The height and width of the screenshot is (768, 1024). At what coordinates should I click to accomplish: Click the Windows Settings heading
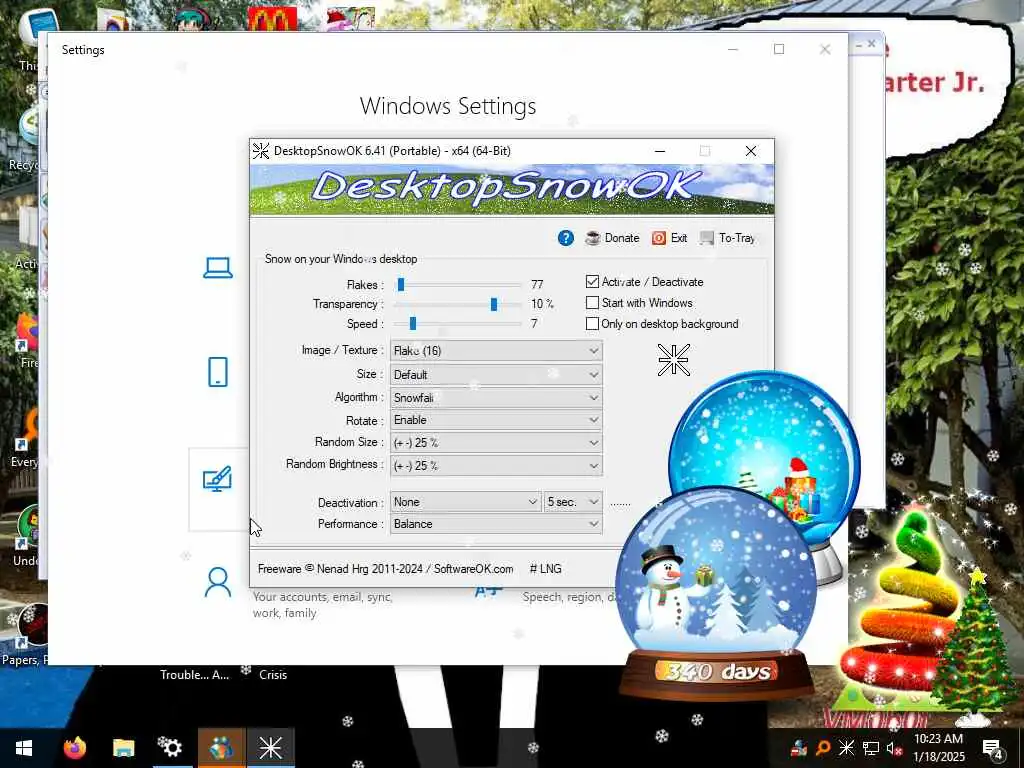[x=448, y=106]
